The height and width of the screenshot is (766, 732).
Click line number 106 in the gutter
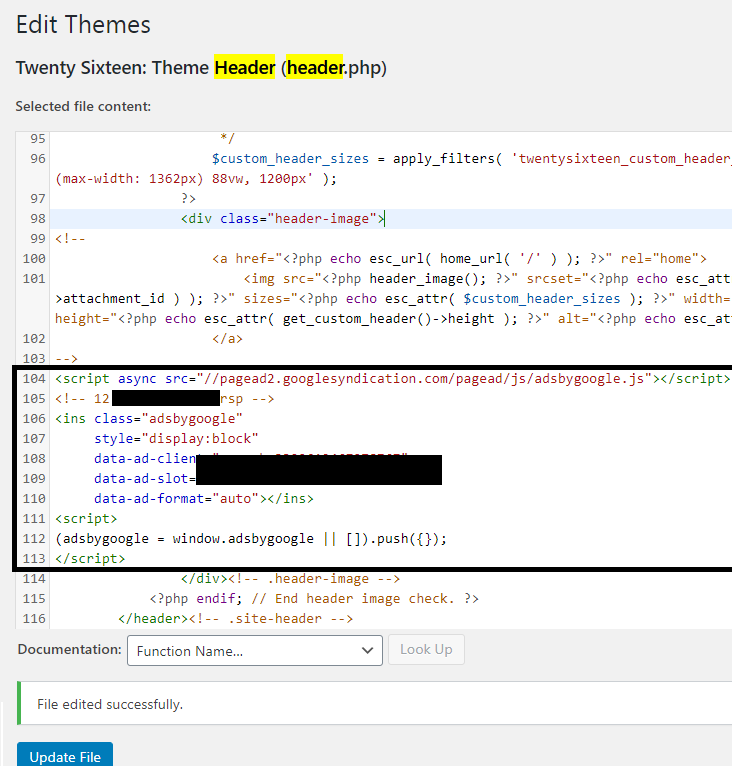pyautogui.click(x=34, y=419)
